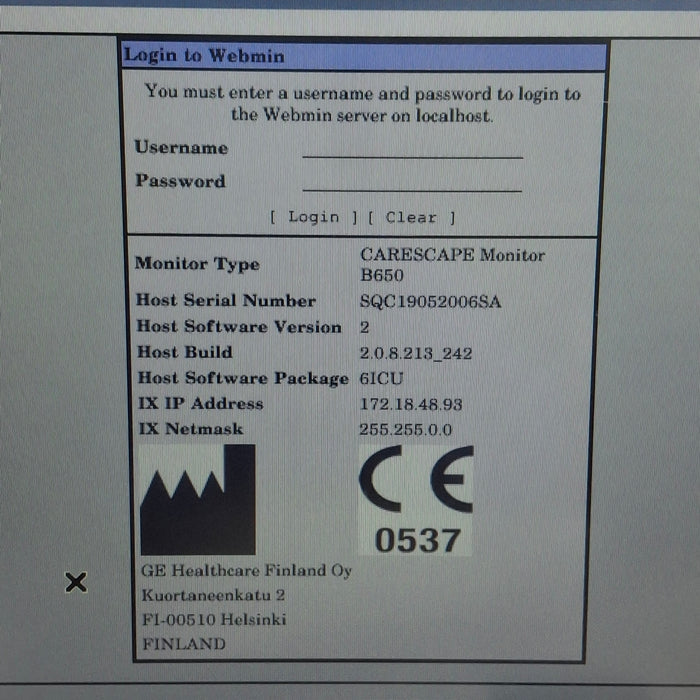Image resolution: width=700 pixels, height=700 pixels.
Task: Select the "Login to Webmin" title bar text
Action: pos(204,56)
